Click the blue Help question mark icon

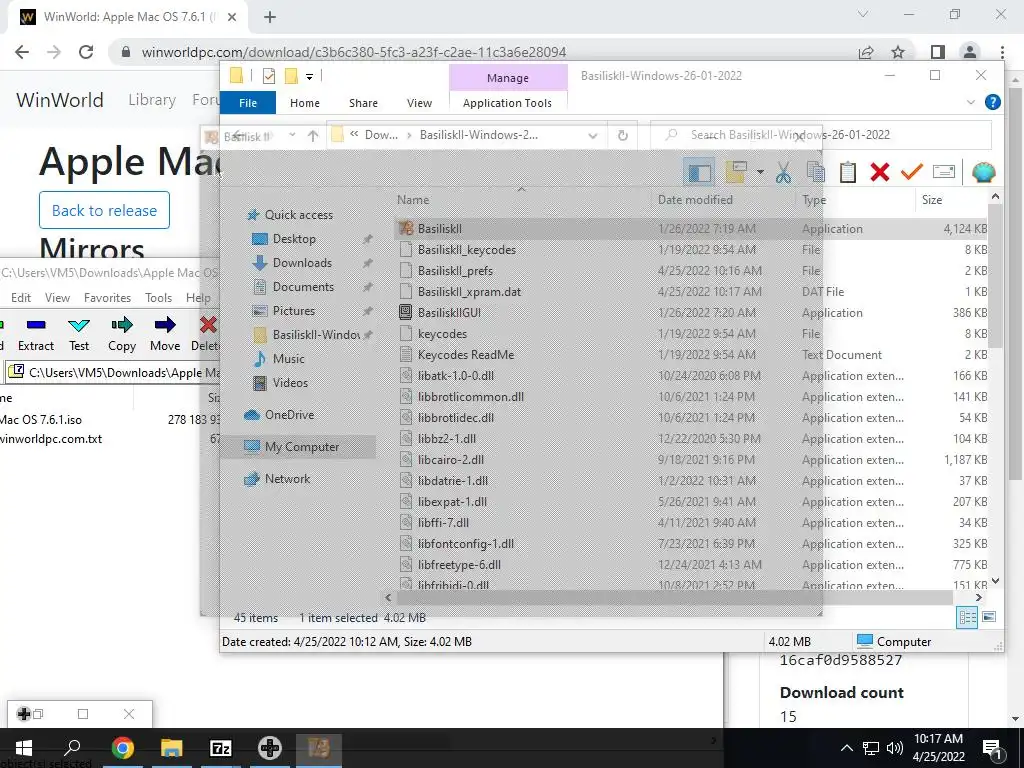pyautogui.click(x=993, y=102)
